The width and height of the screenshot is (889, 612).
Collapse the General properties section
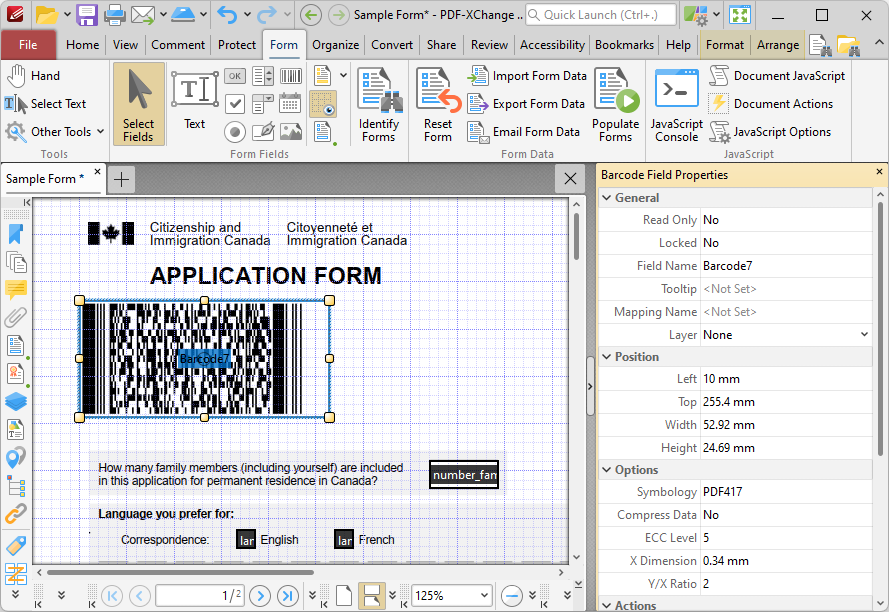(607, 198)
